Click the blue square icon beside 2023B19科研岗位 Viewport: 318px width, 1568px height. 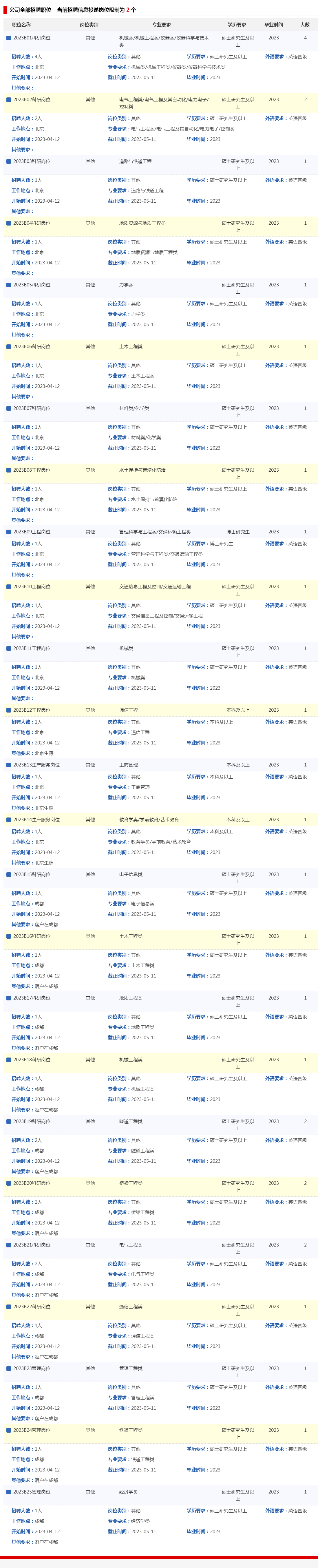pos(8,1121)
